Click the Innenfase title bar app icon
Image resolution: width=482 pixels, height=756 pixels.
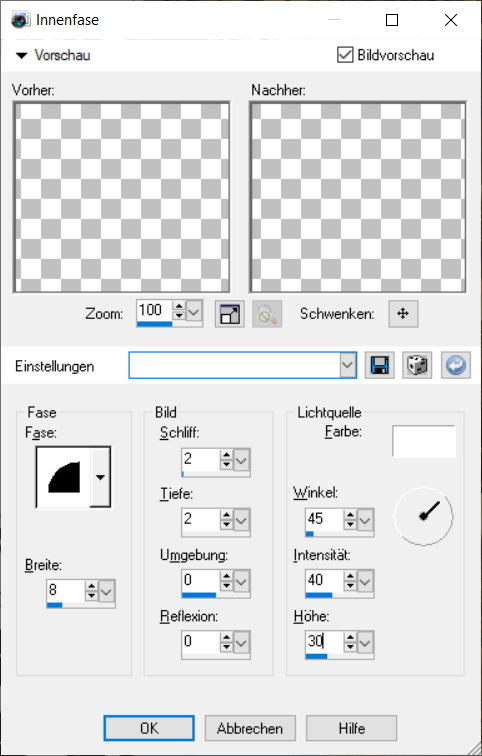tap(21, 20)
